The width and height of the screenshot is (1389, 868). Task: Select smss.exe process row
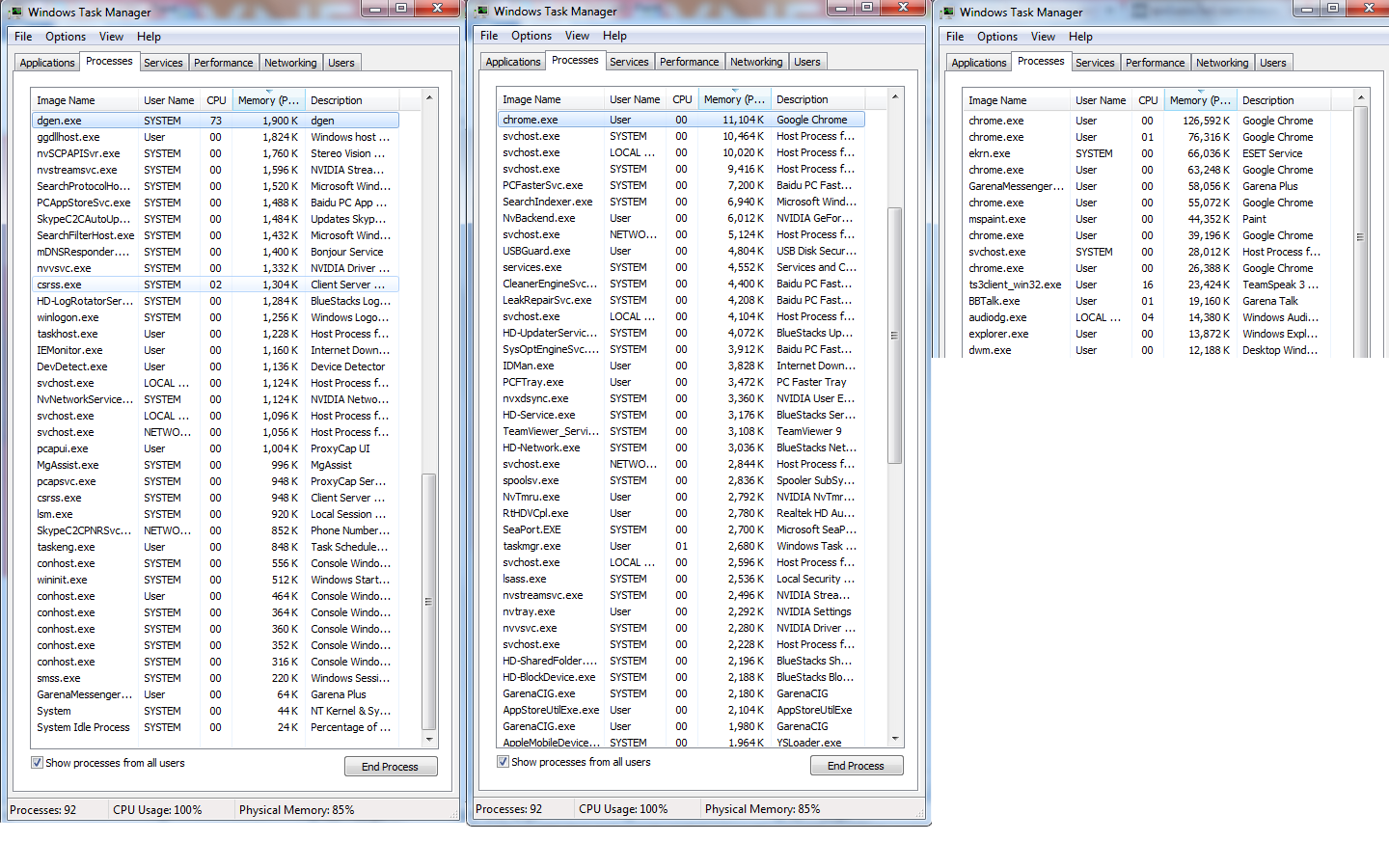215,678
